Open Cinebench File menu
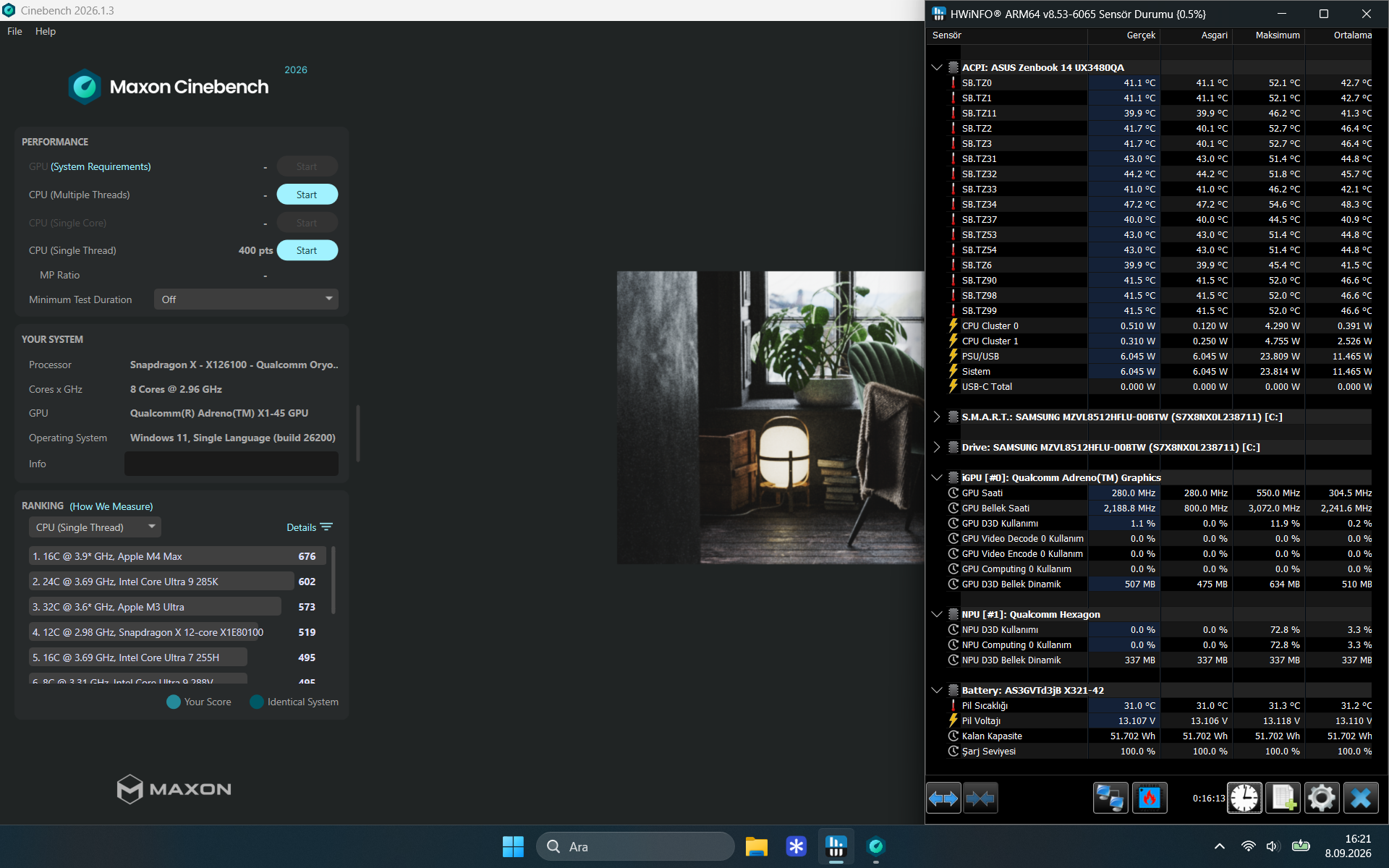This screenshot has height=868, width=1389. coord(14,31)
